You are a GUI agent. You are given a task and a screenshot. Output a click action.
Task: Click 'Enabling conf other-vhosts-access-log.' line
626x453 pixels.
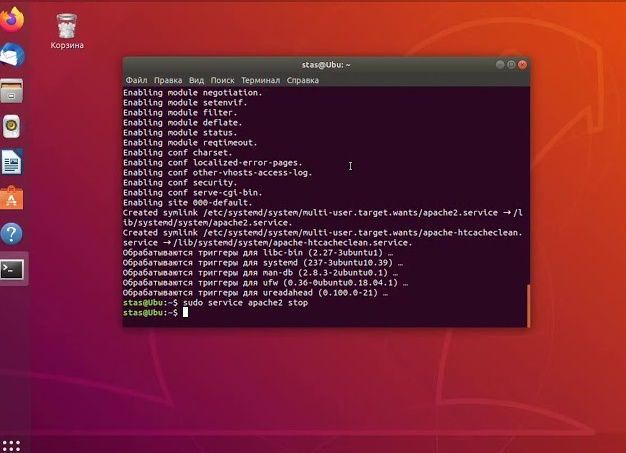pos(218,172)
